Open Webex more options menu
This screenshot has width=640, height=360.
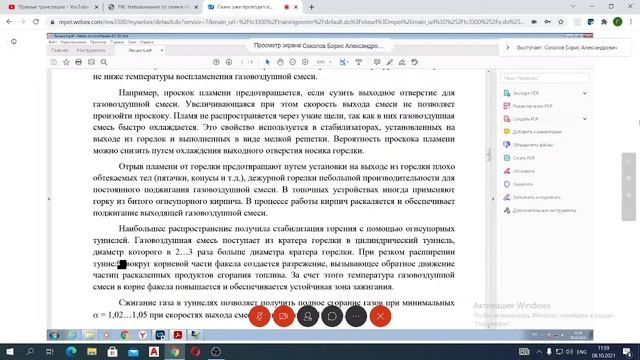point(356,316)
